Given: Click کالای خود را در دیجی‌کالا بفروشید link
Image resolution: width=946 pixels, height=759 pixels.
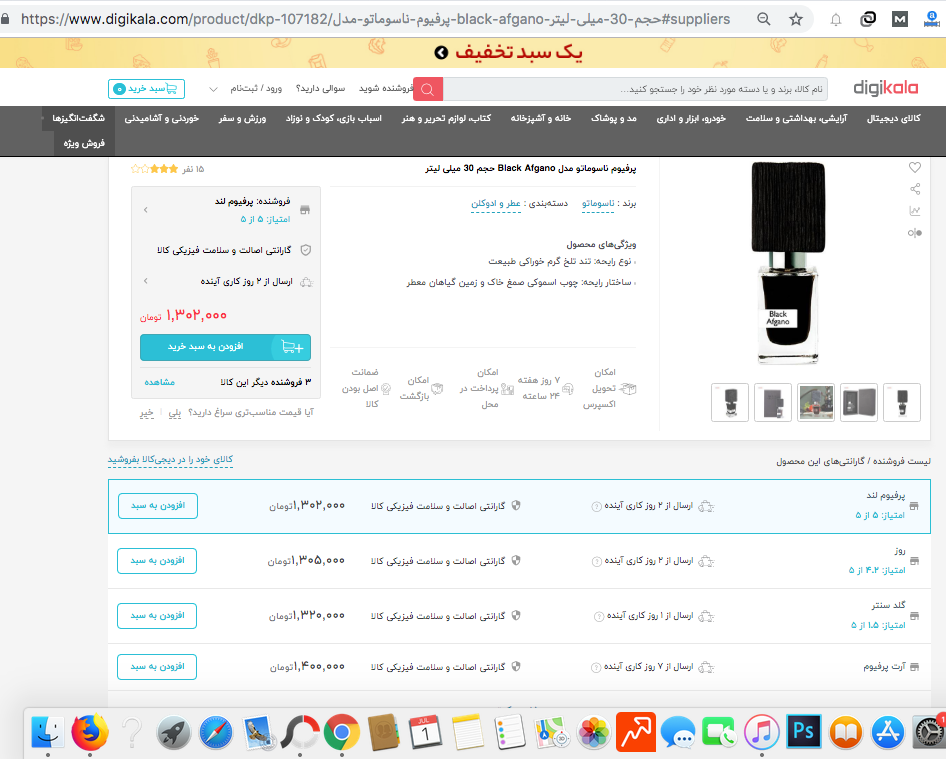Looking at the screenshot, I should 170,460.
